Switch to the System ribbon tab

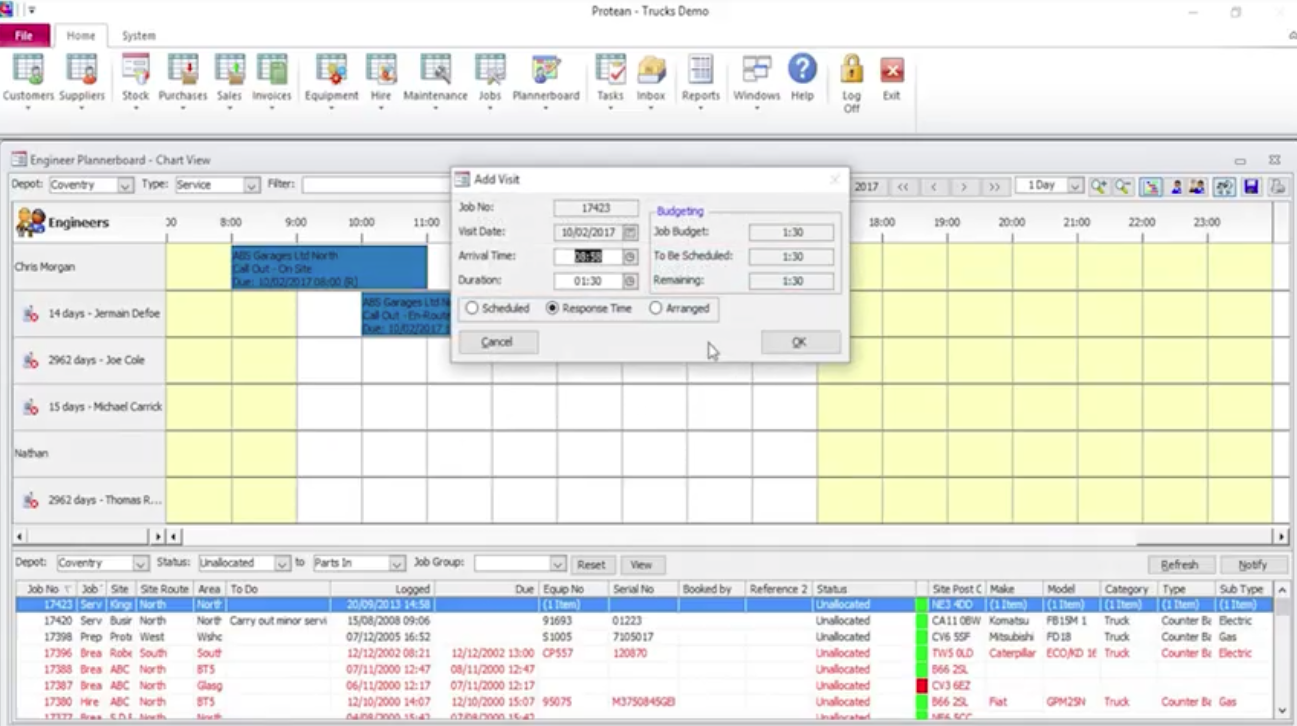point(139,36)
